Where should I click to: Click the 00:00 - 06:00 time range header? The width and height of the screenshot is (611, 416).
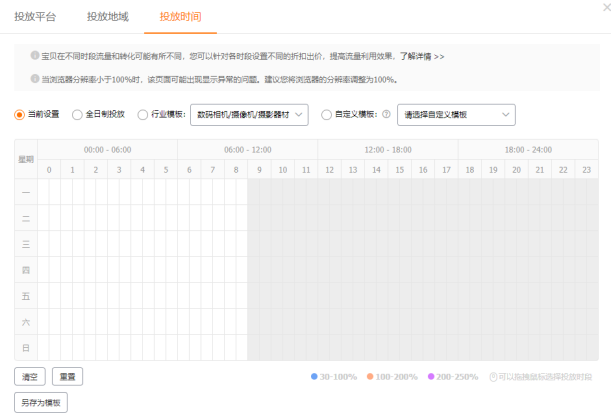pos(108,150)
